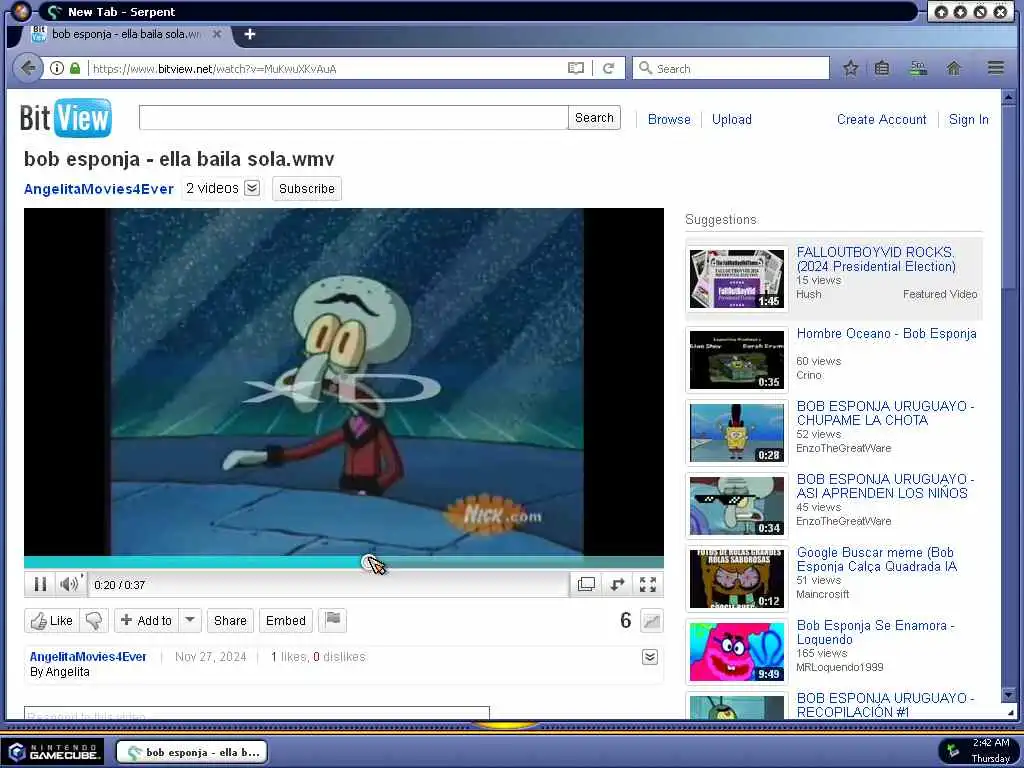This screenshot has width=1024, height=768.
Task: Open the Add to dropdown arrow
Action: pyautogui.click(x=189, y=620)
